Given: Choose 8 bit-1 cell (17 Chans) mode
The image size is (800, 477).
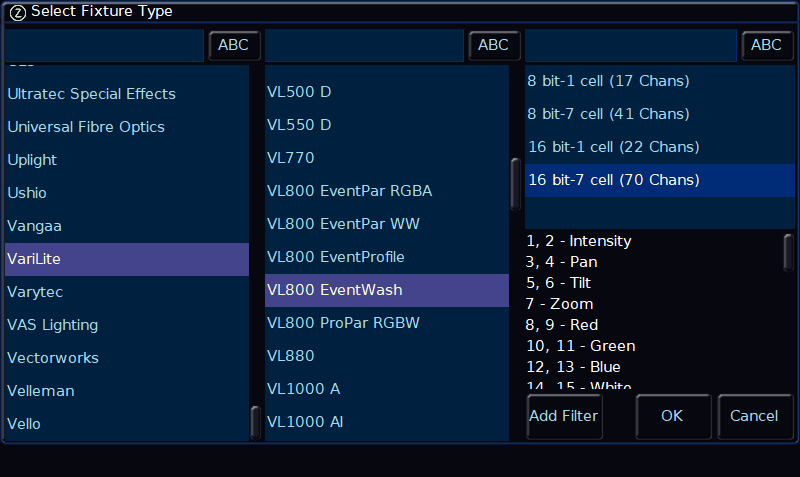Looking at the screenshot, I should [660, 81].
